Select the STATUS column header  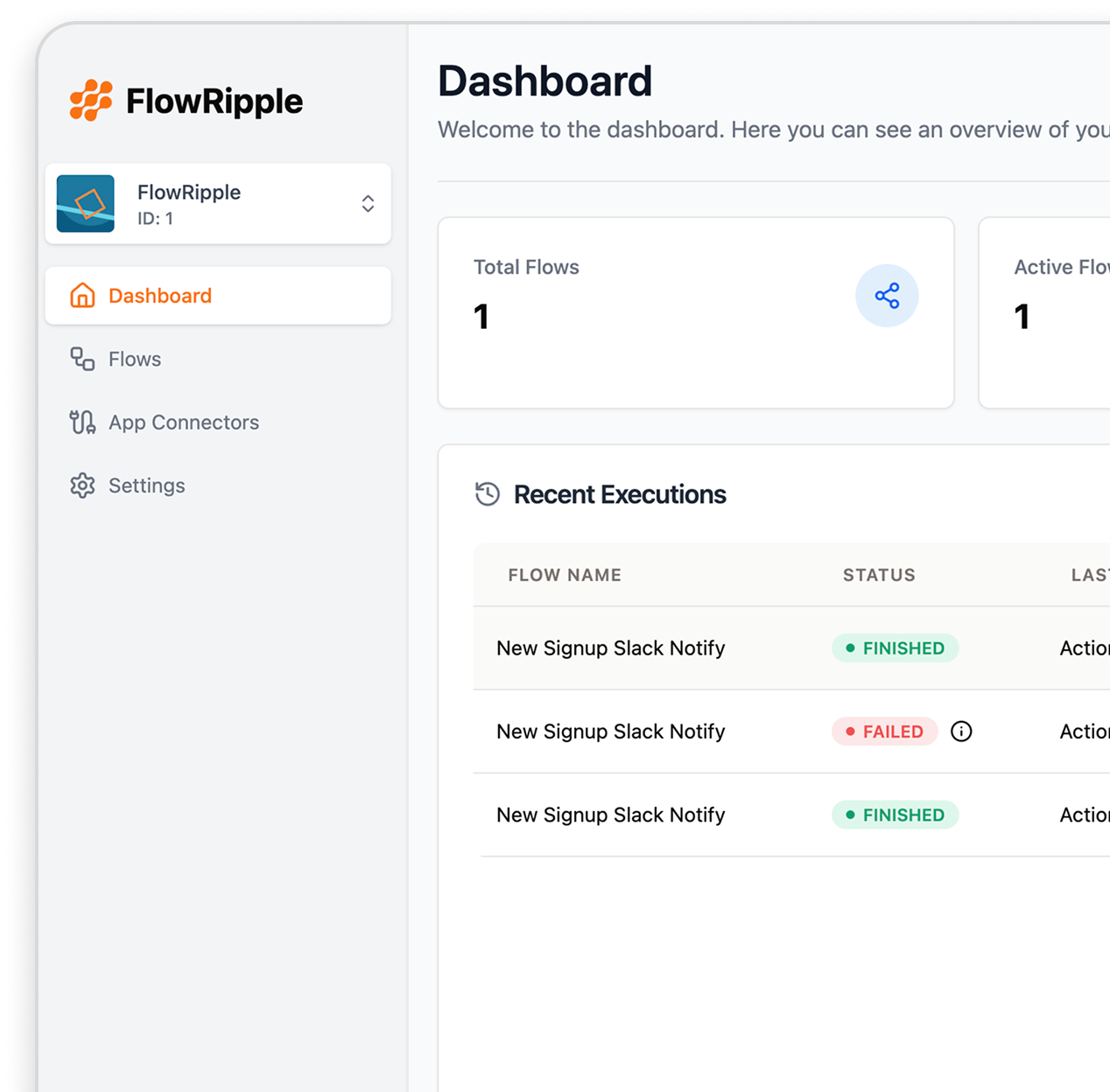tap(879, 575)
